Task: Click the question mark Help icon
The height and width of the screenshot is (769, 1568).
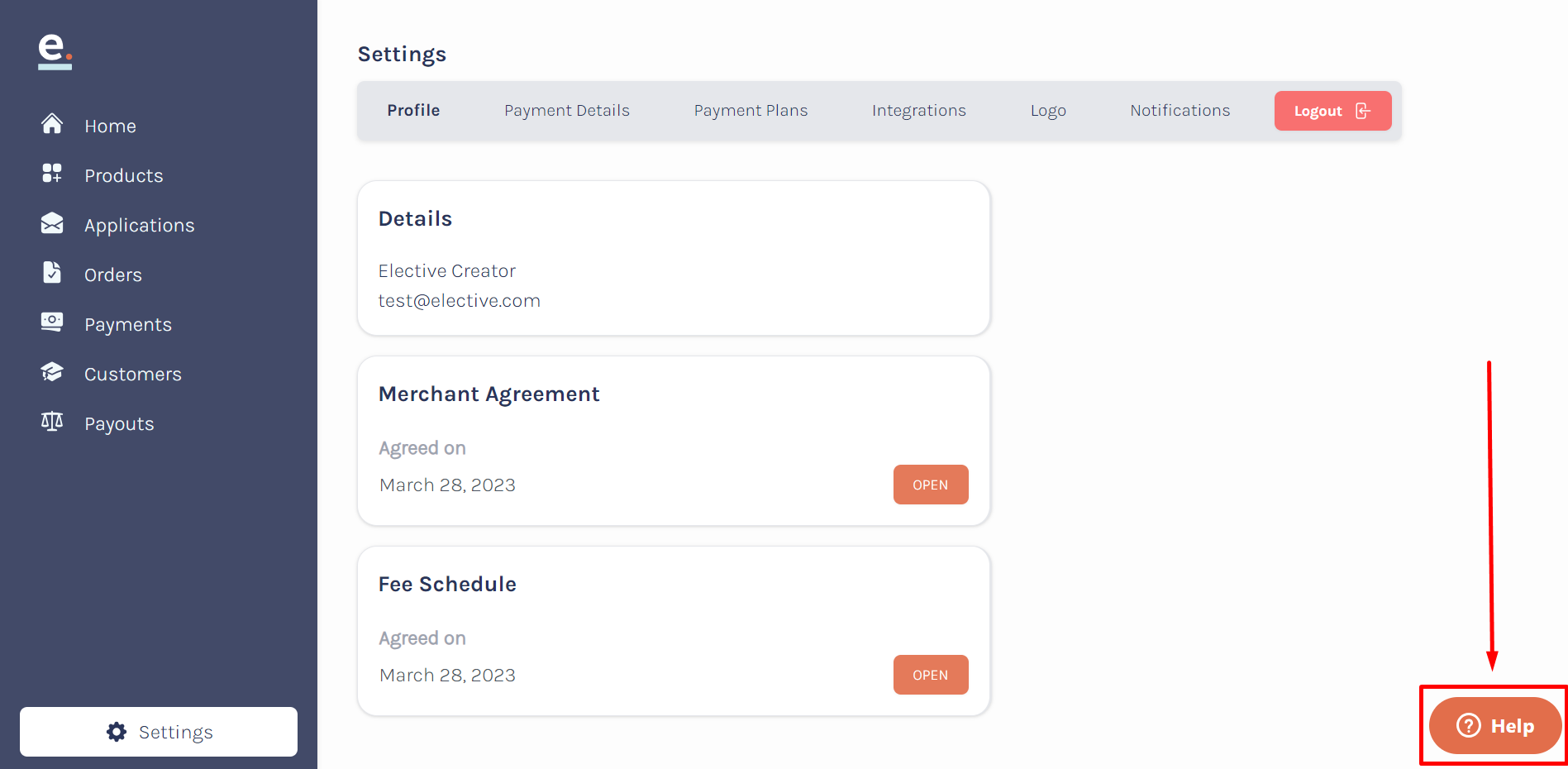Action: 1469,726
